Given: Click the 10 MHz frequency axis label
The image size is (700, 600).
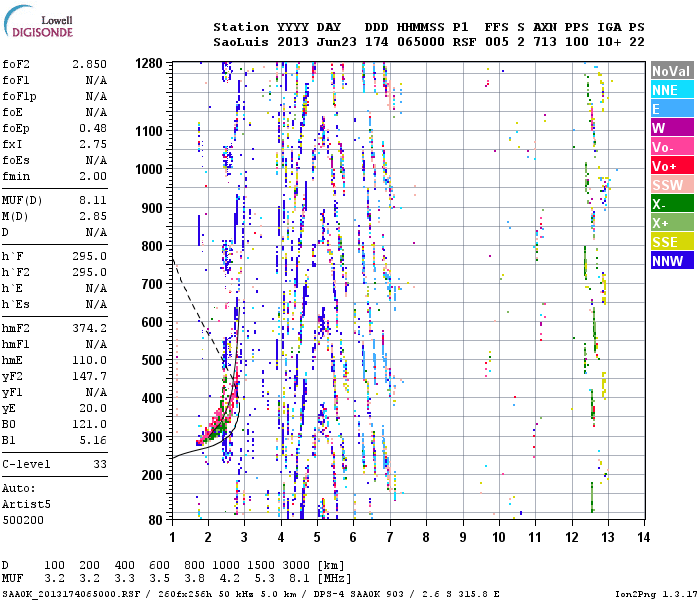Looking at the screenshot, I should pos(499,537).
